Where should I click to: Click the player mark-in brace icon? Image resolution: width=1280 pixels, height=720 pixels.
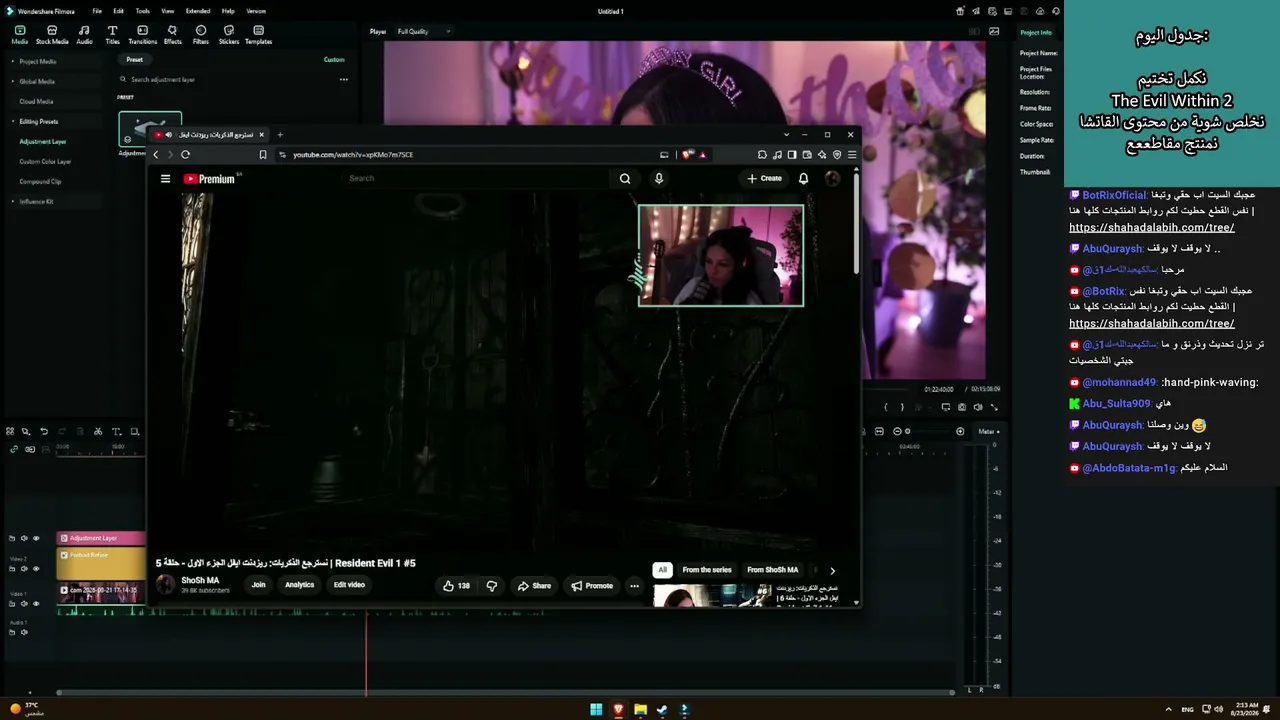coord(886,407)
